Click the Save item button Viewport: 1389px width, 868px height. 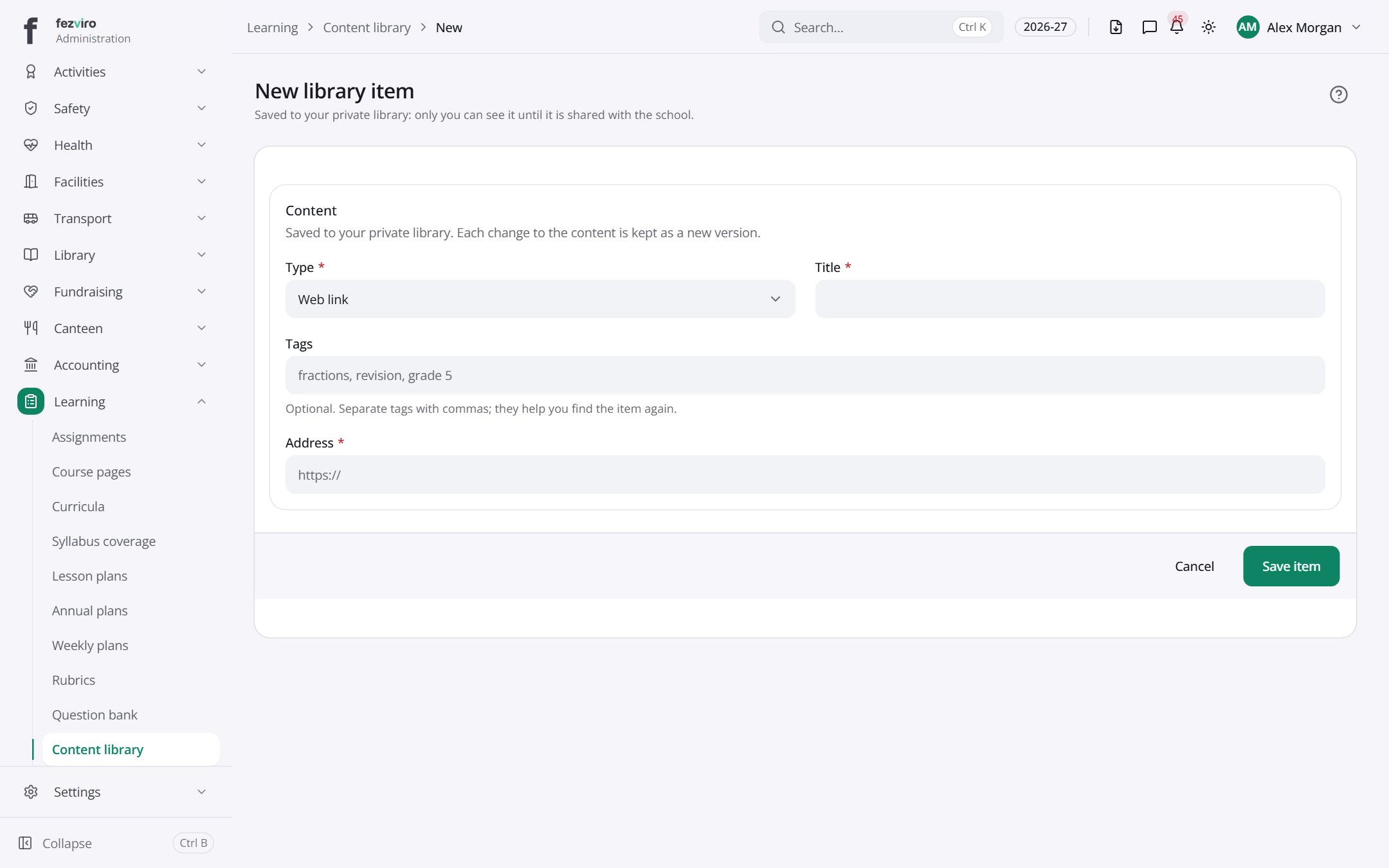(x=1291, y=566)
